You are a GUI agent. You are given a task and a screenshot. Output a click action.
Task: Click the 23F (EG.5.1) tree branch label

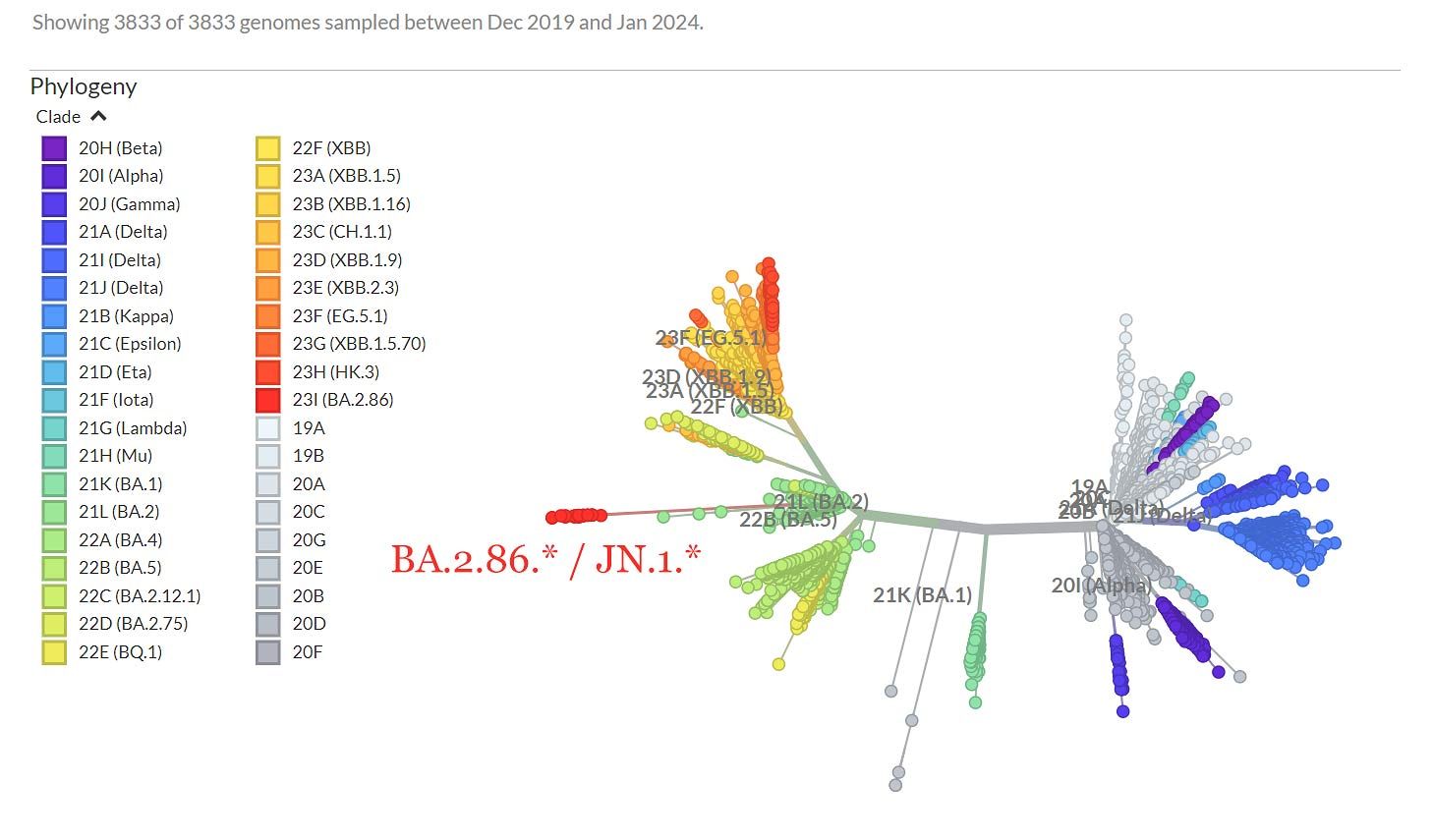coord(711,338)
